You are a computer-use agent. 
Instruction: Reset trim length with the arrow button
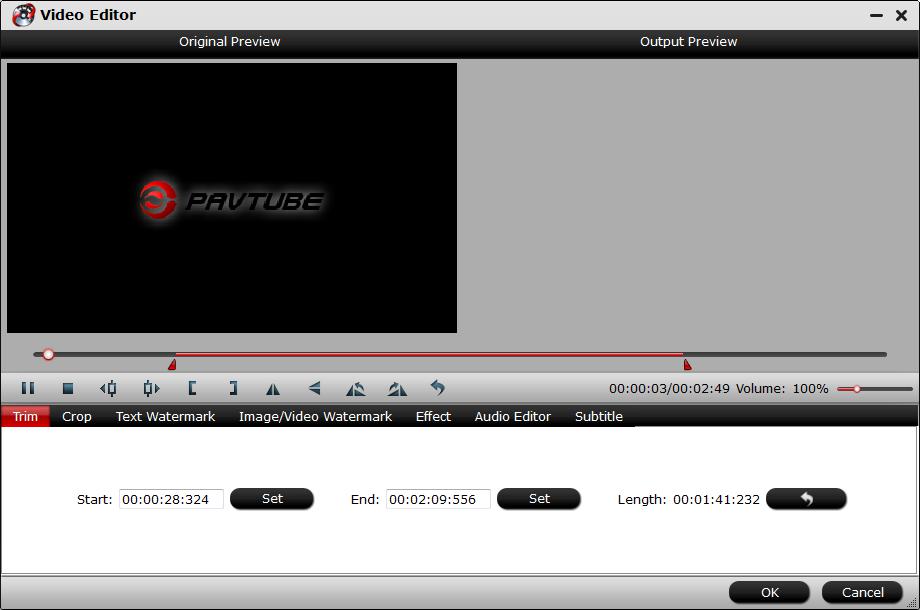pyautogui.click(x=806, y=499)
